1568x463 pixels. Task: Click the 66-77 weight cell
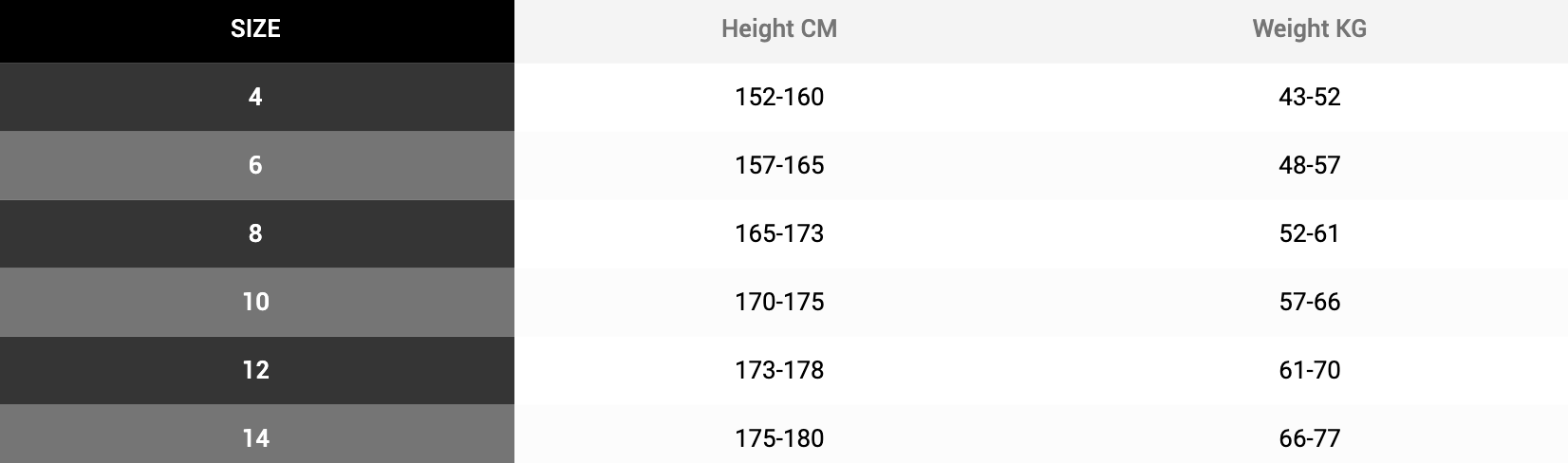tap(1310, 438)
